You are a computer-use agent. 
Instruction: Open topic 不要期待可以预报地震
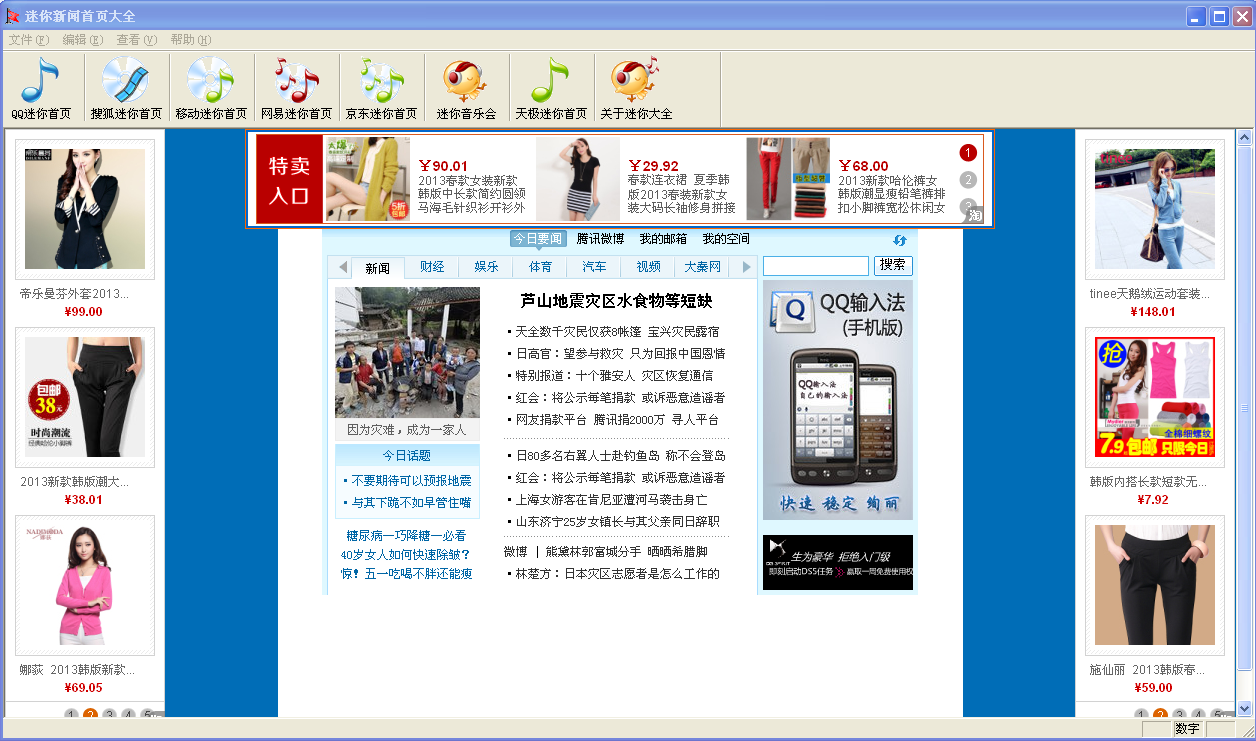click(x=411, y=480)
